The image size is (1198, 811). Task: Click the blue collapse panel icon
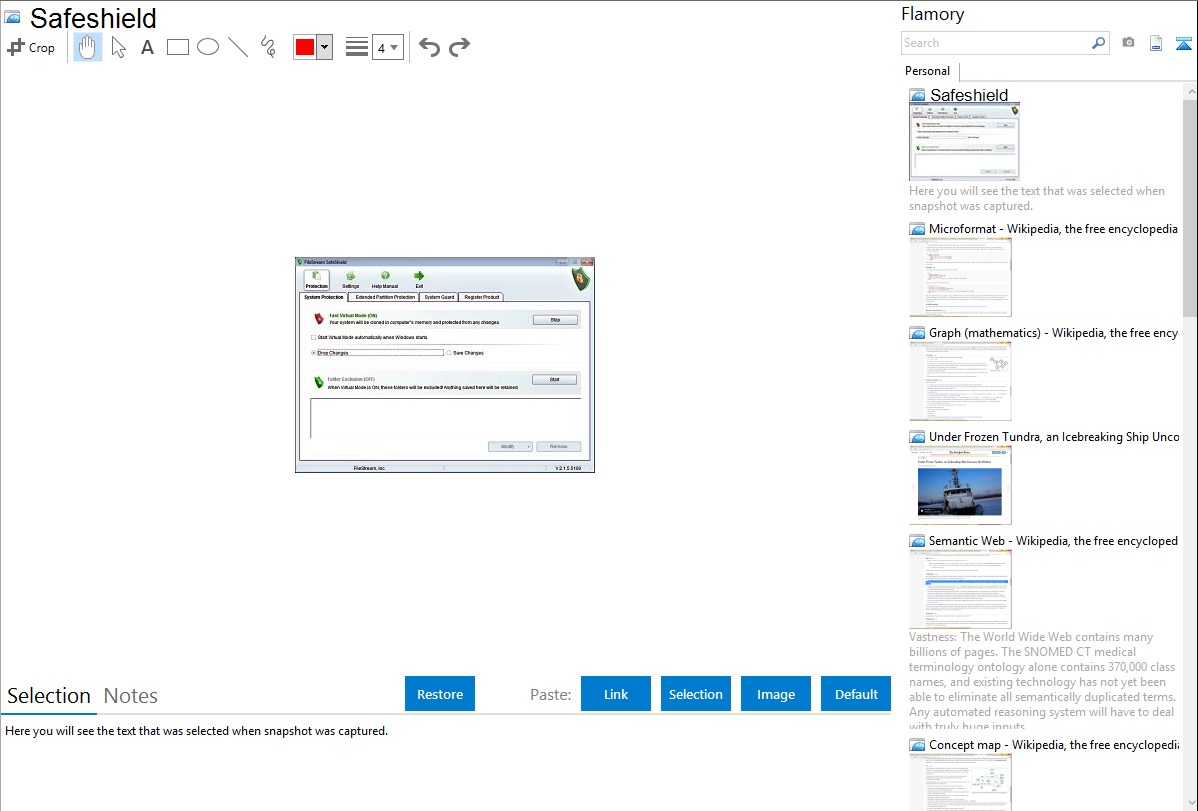tap(1183, 43)
